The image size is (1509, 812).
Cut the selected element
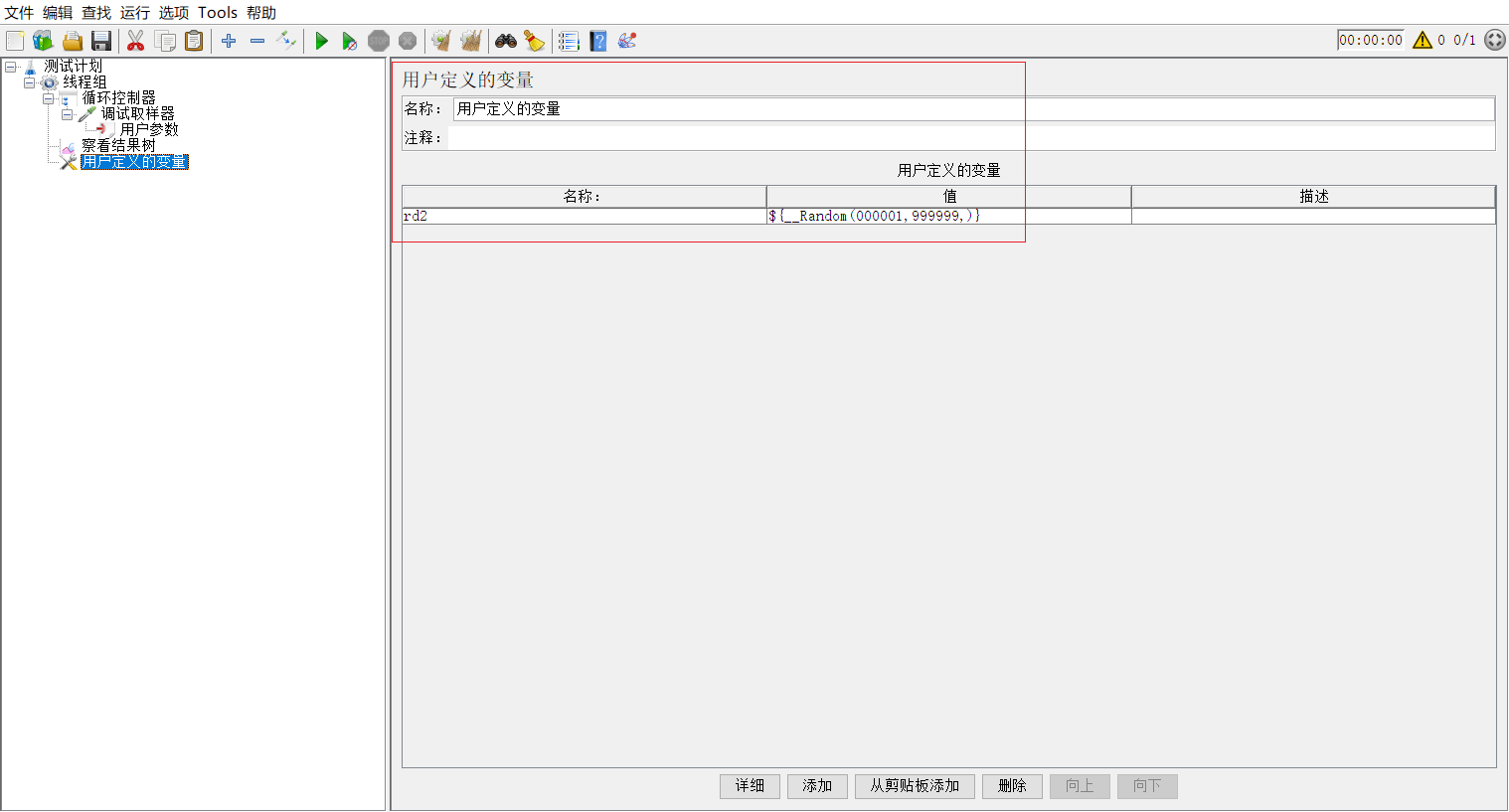click(135, 41)
